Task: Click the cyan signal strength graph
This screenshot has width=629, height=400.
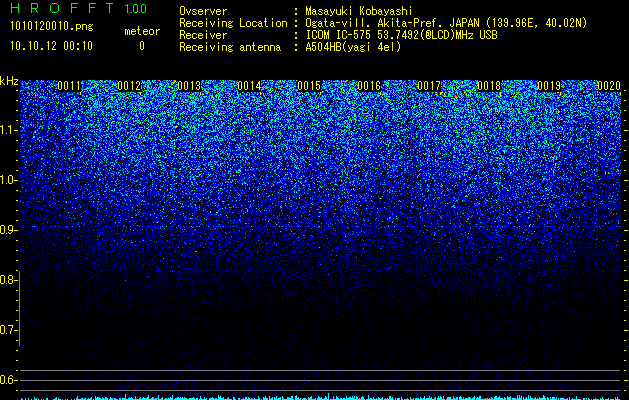Action: pyautogui.click(x=321, y=397)
